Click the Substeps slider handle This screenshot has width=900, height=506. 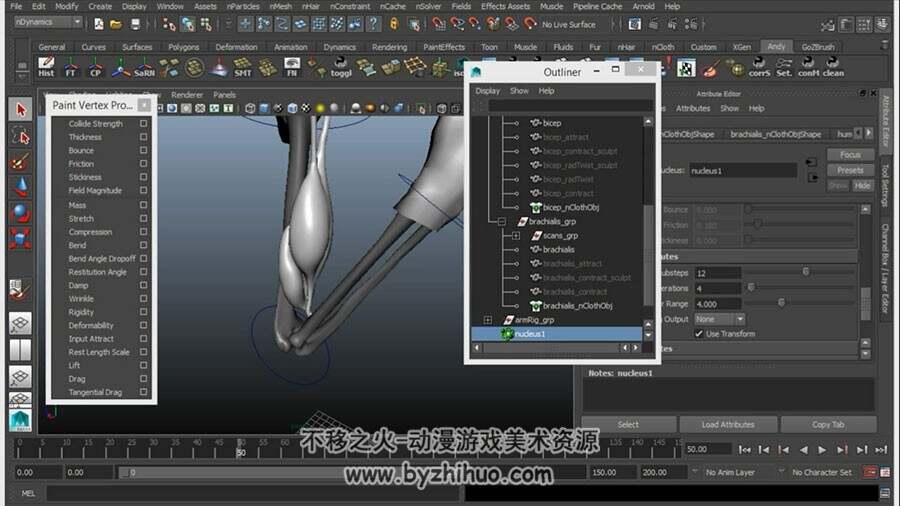coord(806,271)
